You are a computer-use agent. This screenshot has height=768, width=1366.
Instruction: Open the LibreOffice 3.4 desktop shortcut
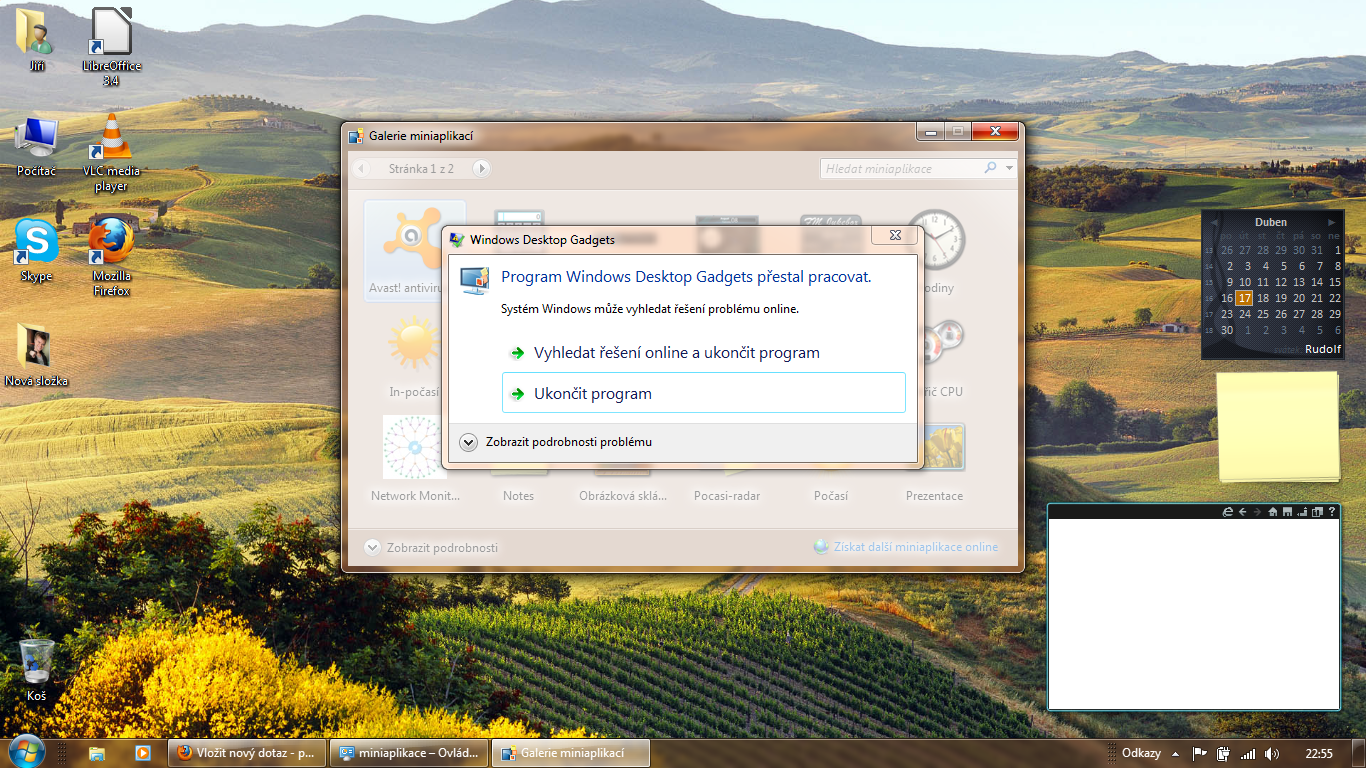coord(111,46)
